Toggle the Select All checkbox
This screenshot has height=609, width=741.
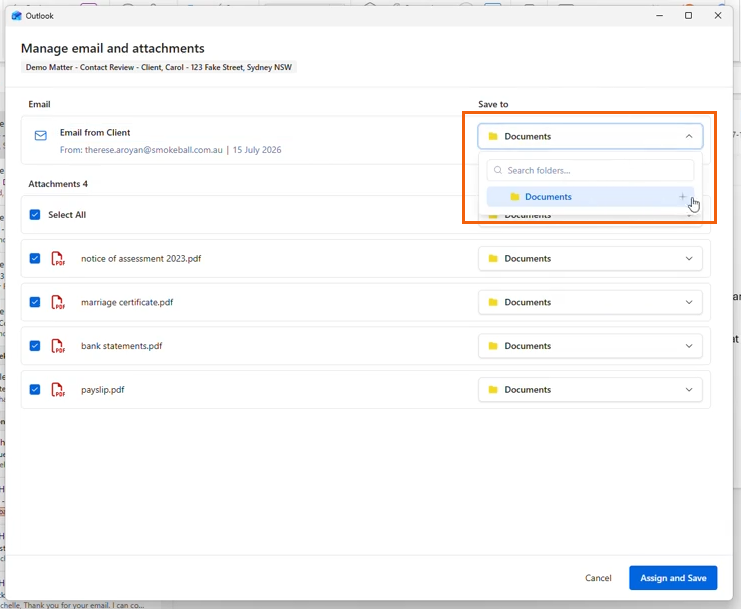pos(35,214)
